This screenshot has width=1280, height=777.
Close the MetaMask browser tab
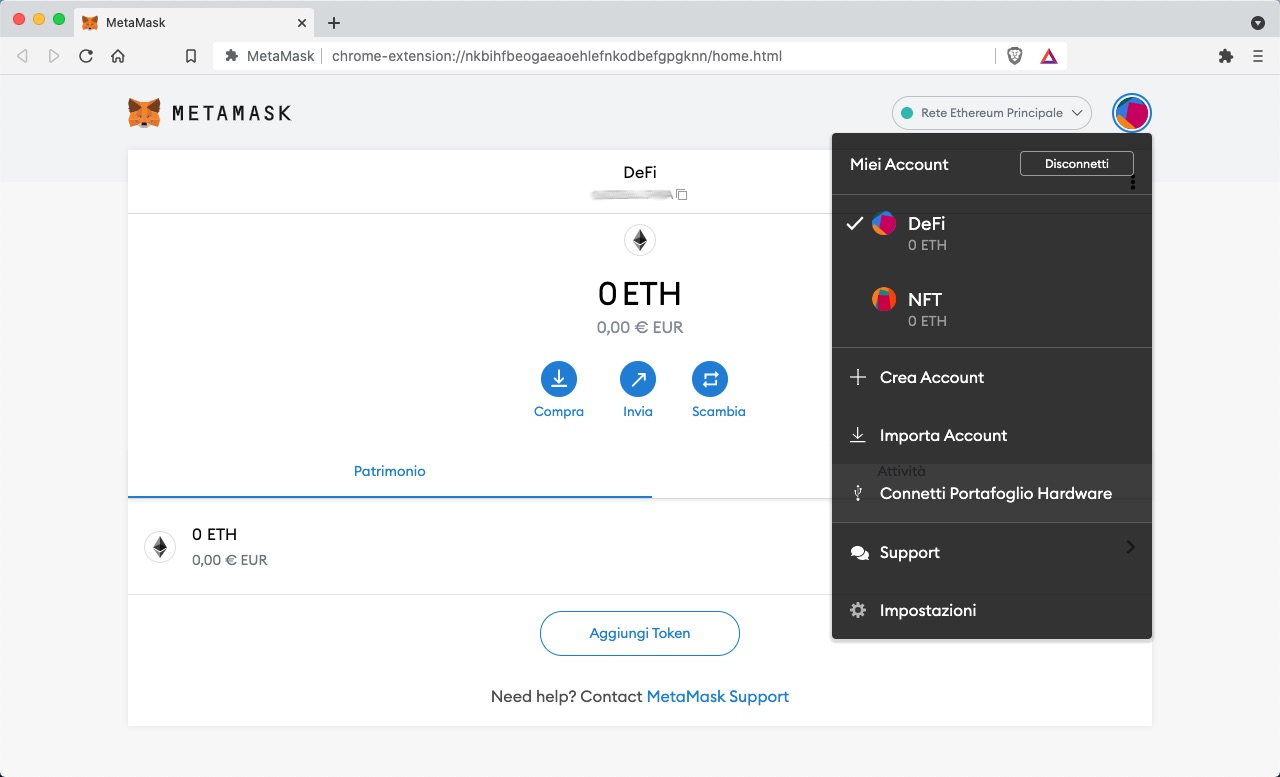click(301, 22)
